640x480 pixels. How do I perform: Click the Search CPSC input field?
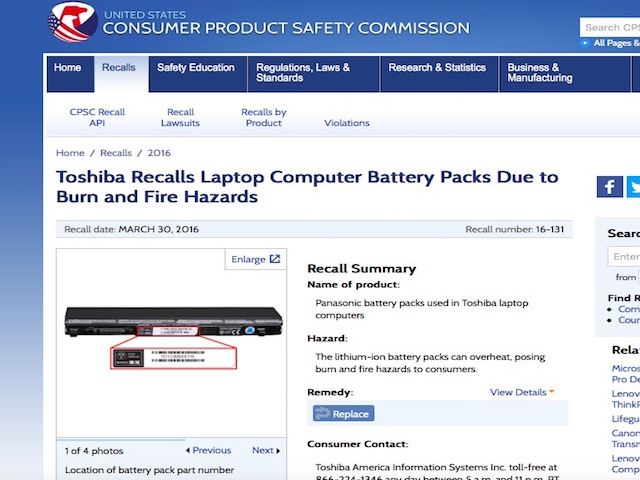612,27
